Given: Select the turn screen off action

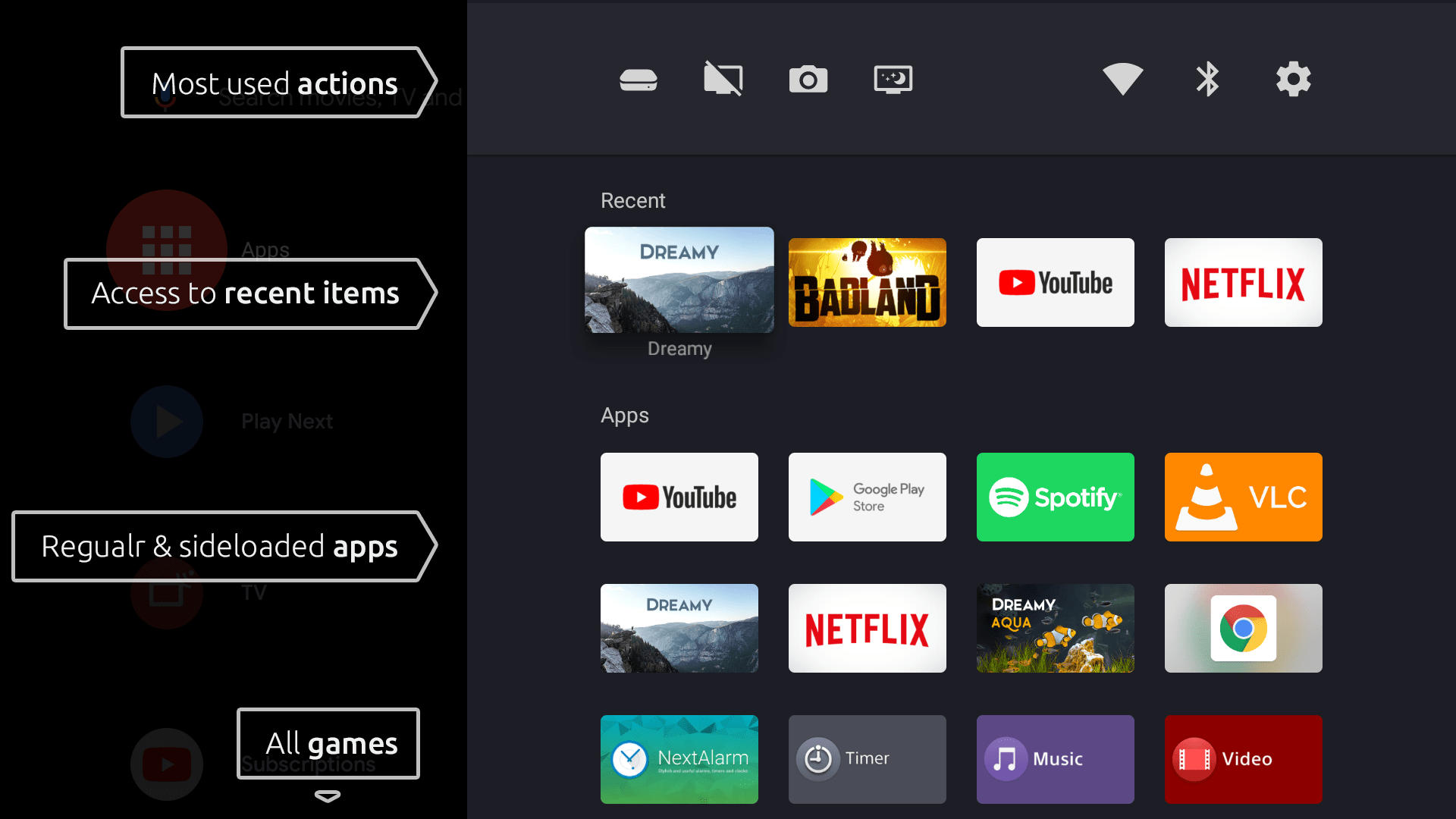Looking at the screenshot, I should click(723, 78).
